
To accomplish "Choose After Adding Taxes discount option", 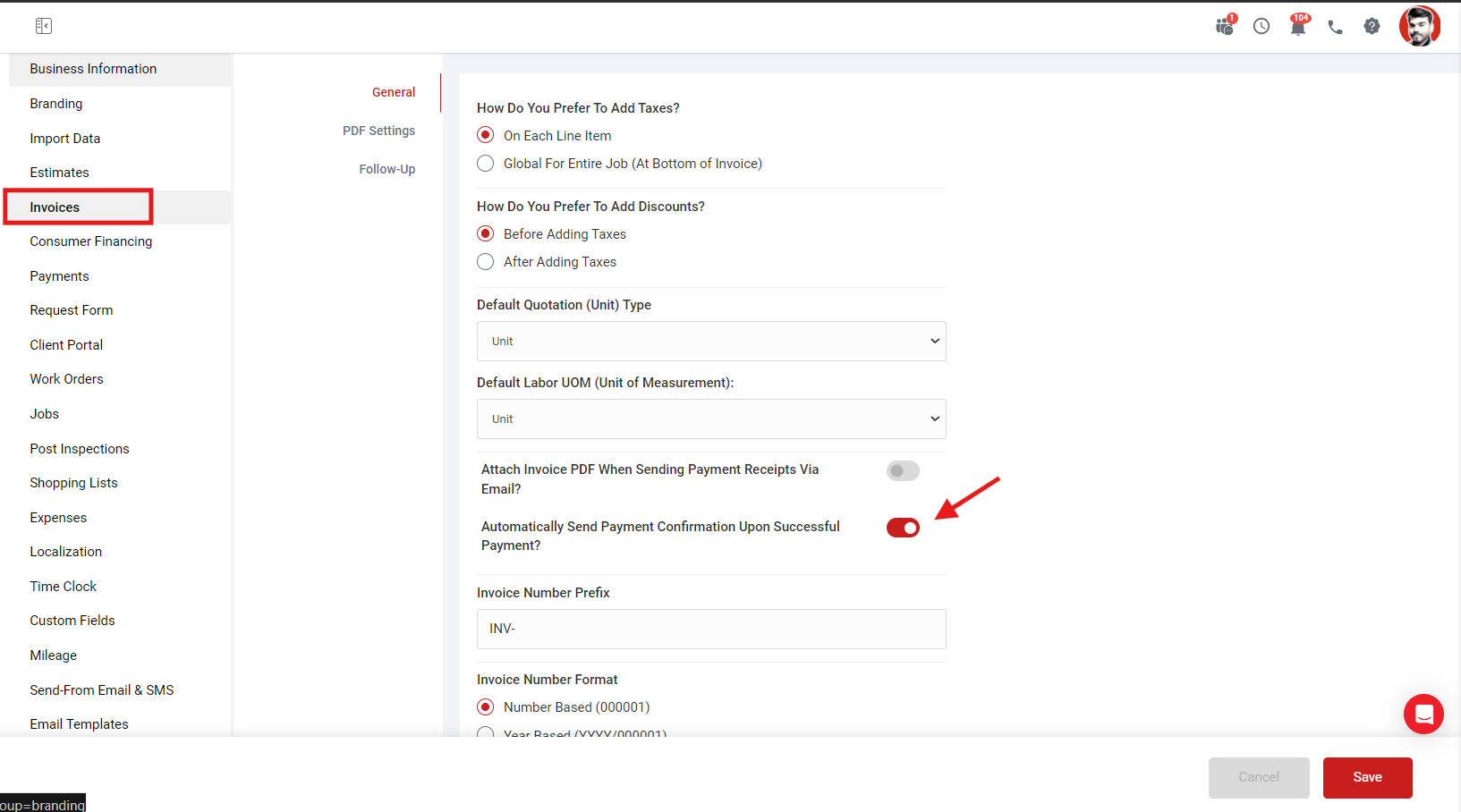I will [x=486, y=262].
